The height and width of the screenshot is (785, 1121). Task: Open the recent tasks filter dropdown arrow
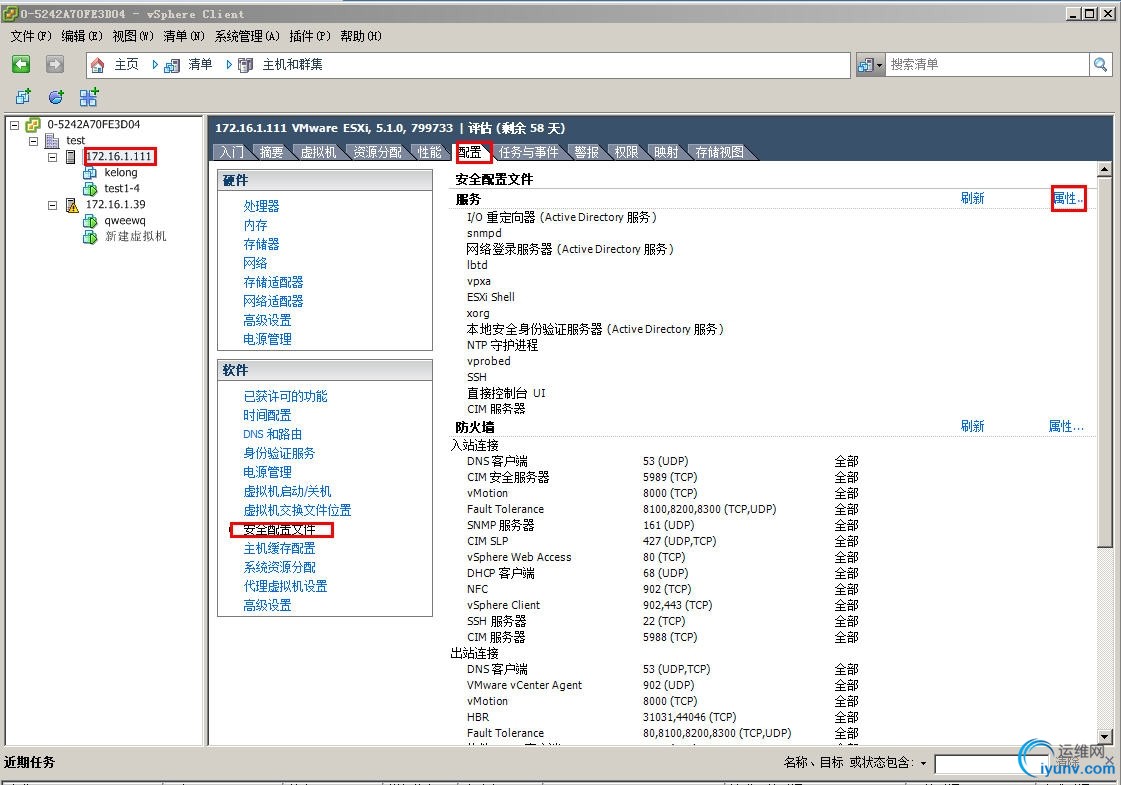[923, 764]
